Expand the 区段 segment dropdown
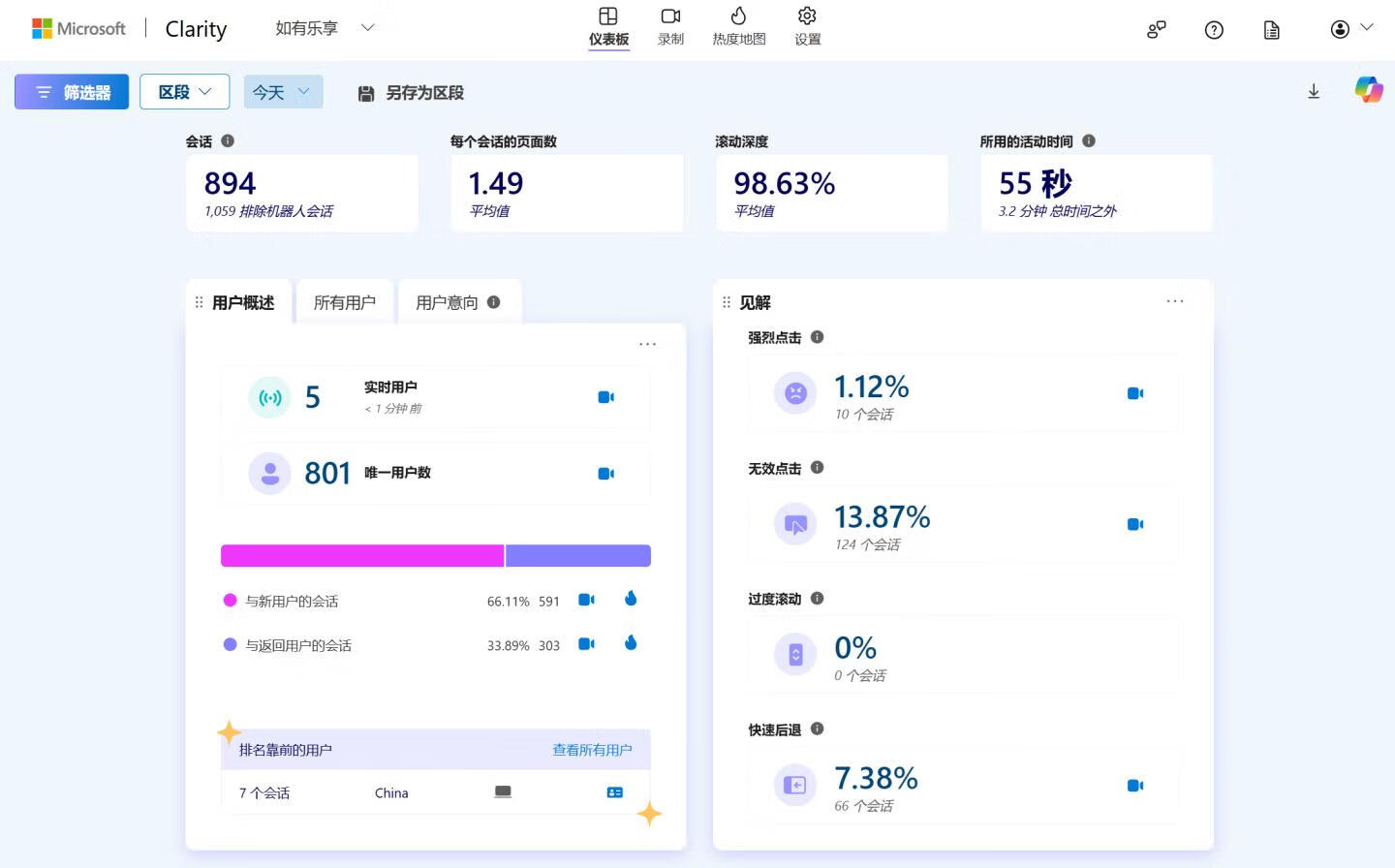1395x868 pixels. point(184,92)
